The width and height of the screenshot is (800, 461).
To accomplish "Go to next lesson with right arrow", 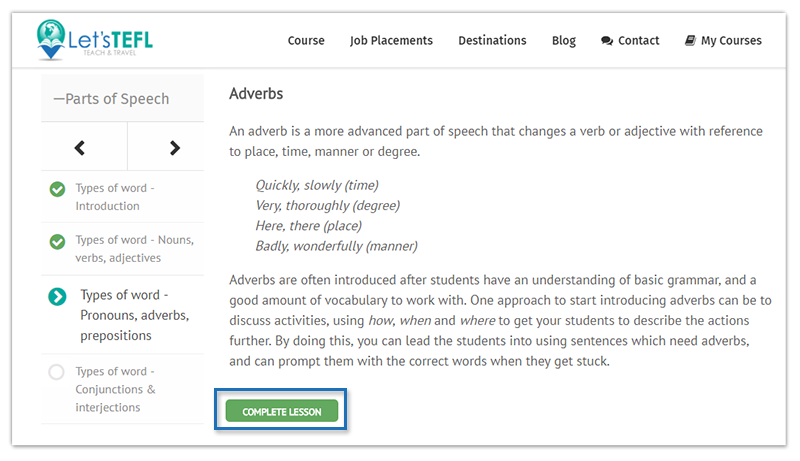I will [x=174, y=148].
